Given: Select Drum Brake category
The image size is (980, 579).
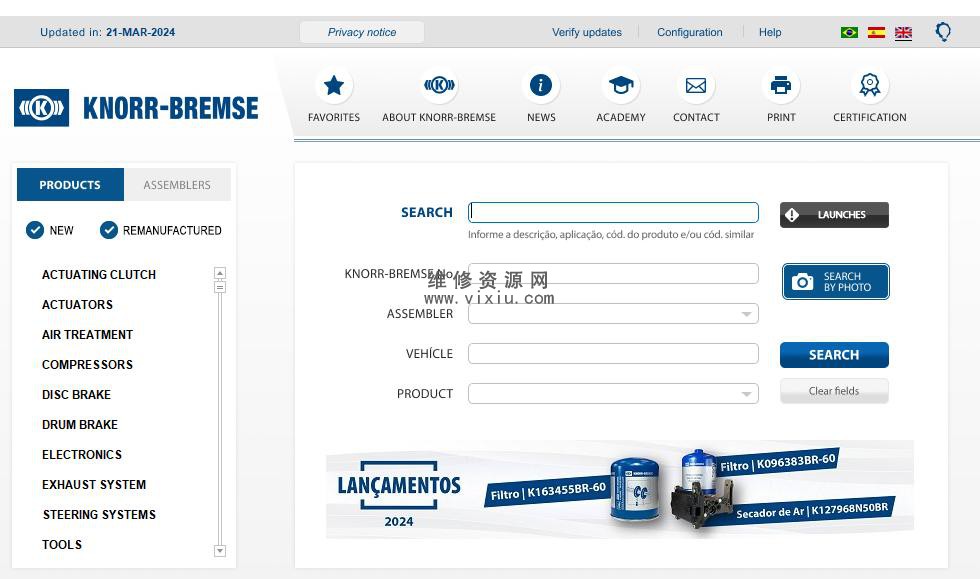Looking at the screenshot, I should [80, 425].
